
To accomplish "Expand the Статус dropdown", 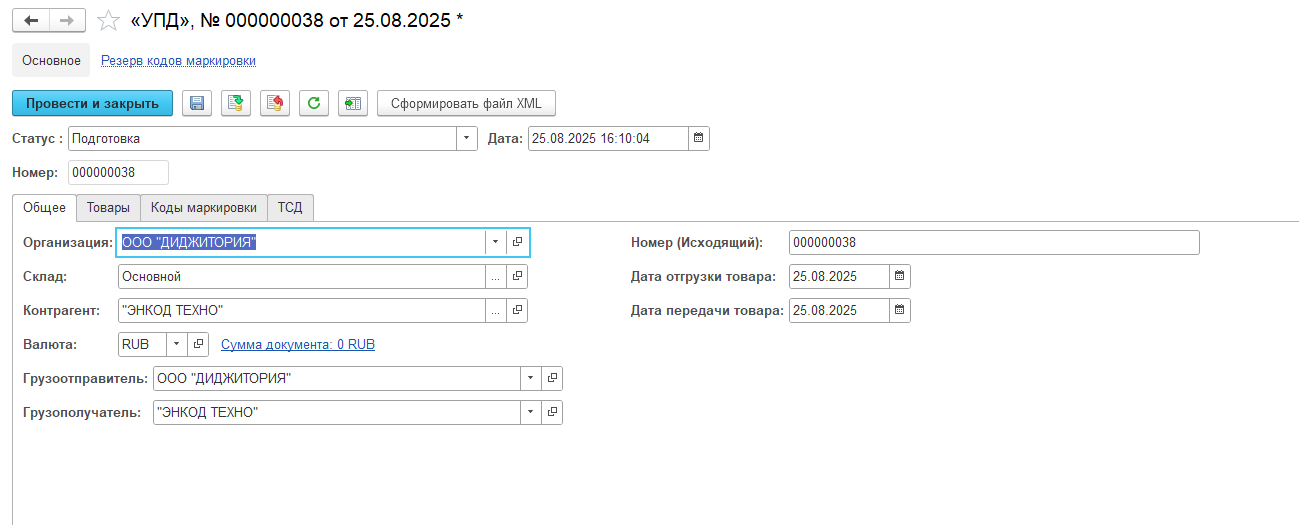I will 467,138.
